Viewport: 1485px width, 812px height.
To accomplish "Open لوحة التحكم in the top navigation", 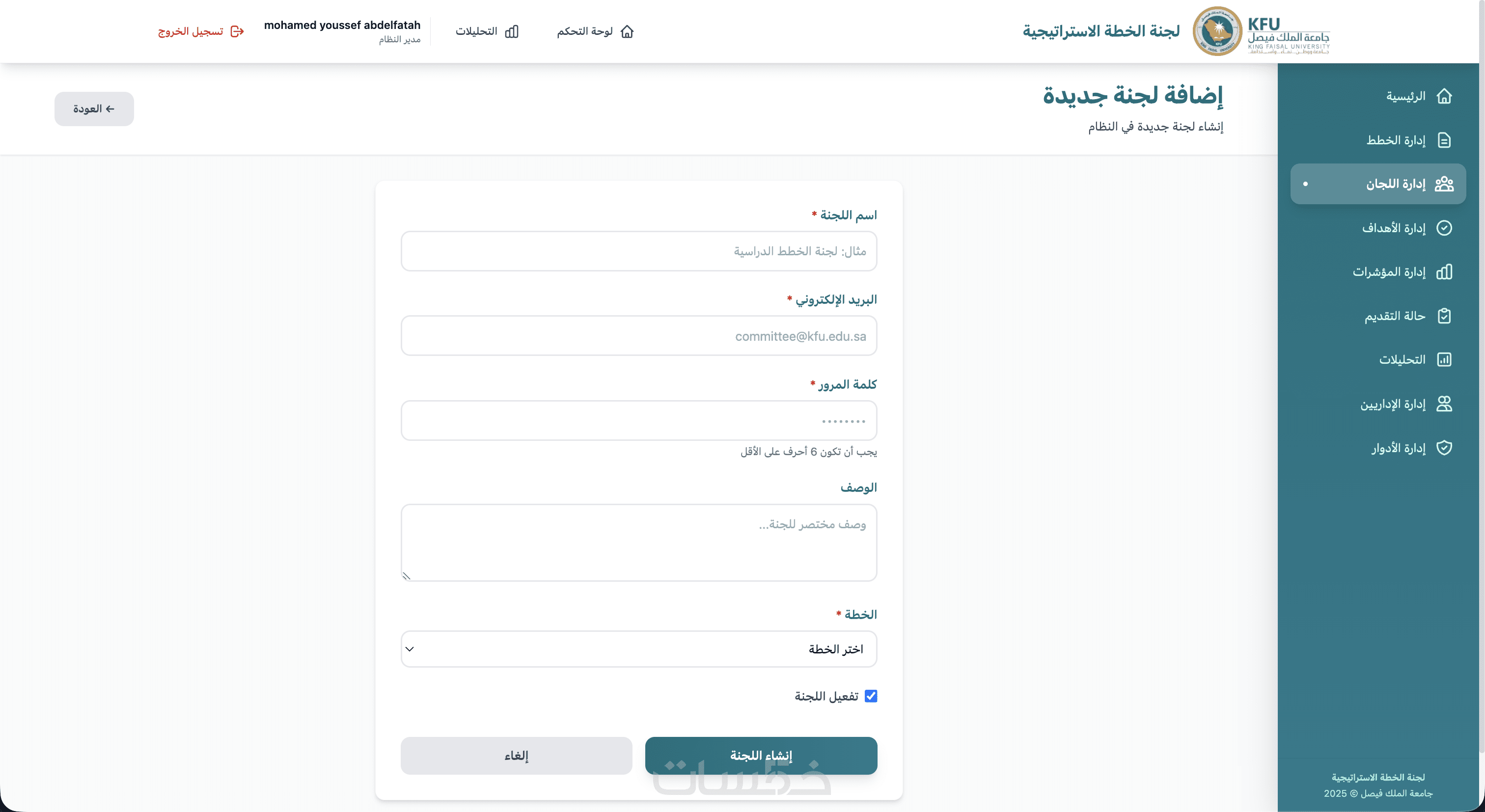I will [x=595, y=31].
